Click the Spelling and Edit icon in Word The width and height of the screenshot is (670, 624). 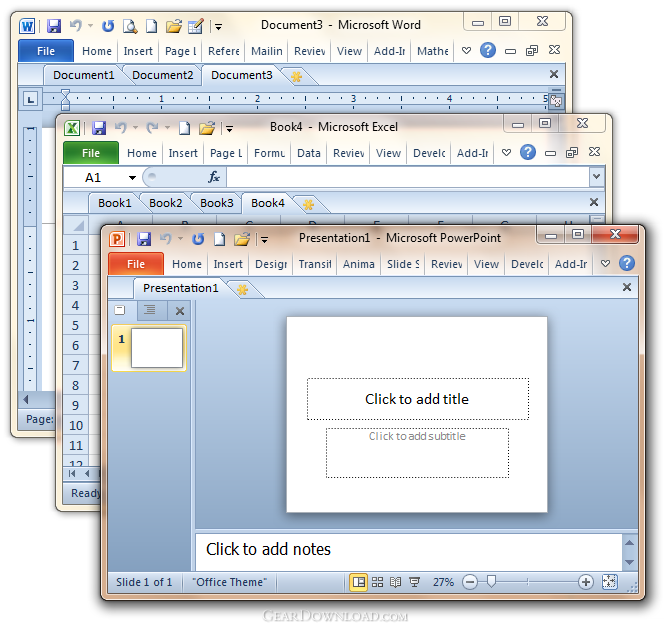point(196,26)
